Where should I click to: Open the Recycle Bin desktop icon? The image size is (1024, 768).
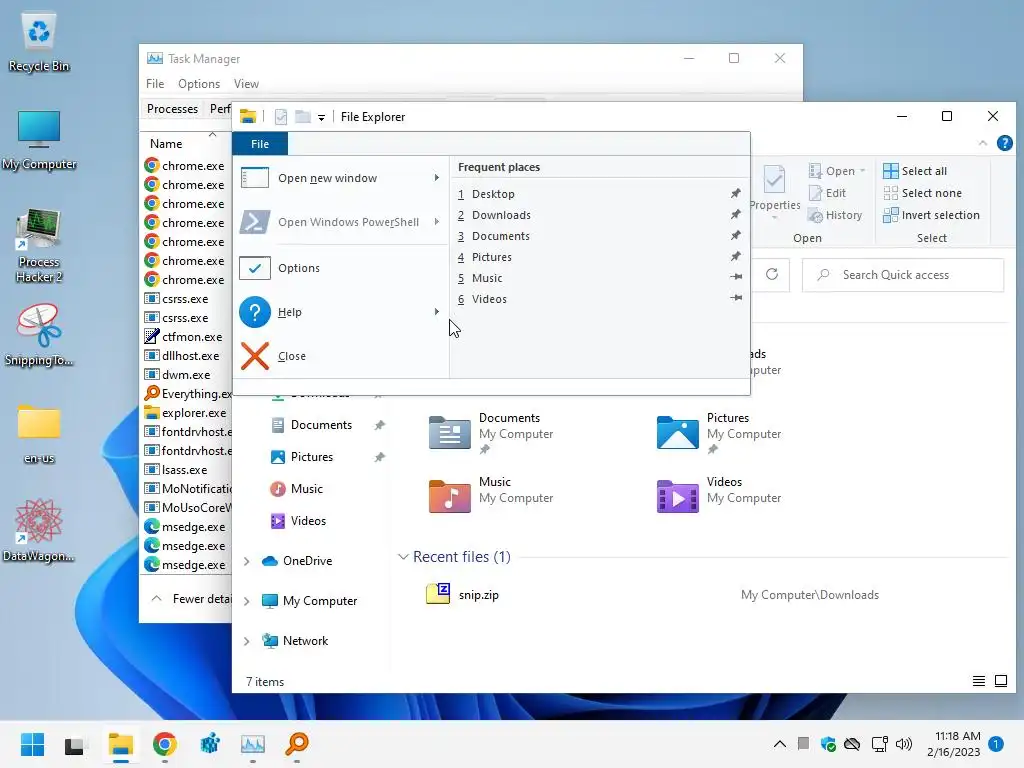click(39, 42)
